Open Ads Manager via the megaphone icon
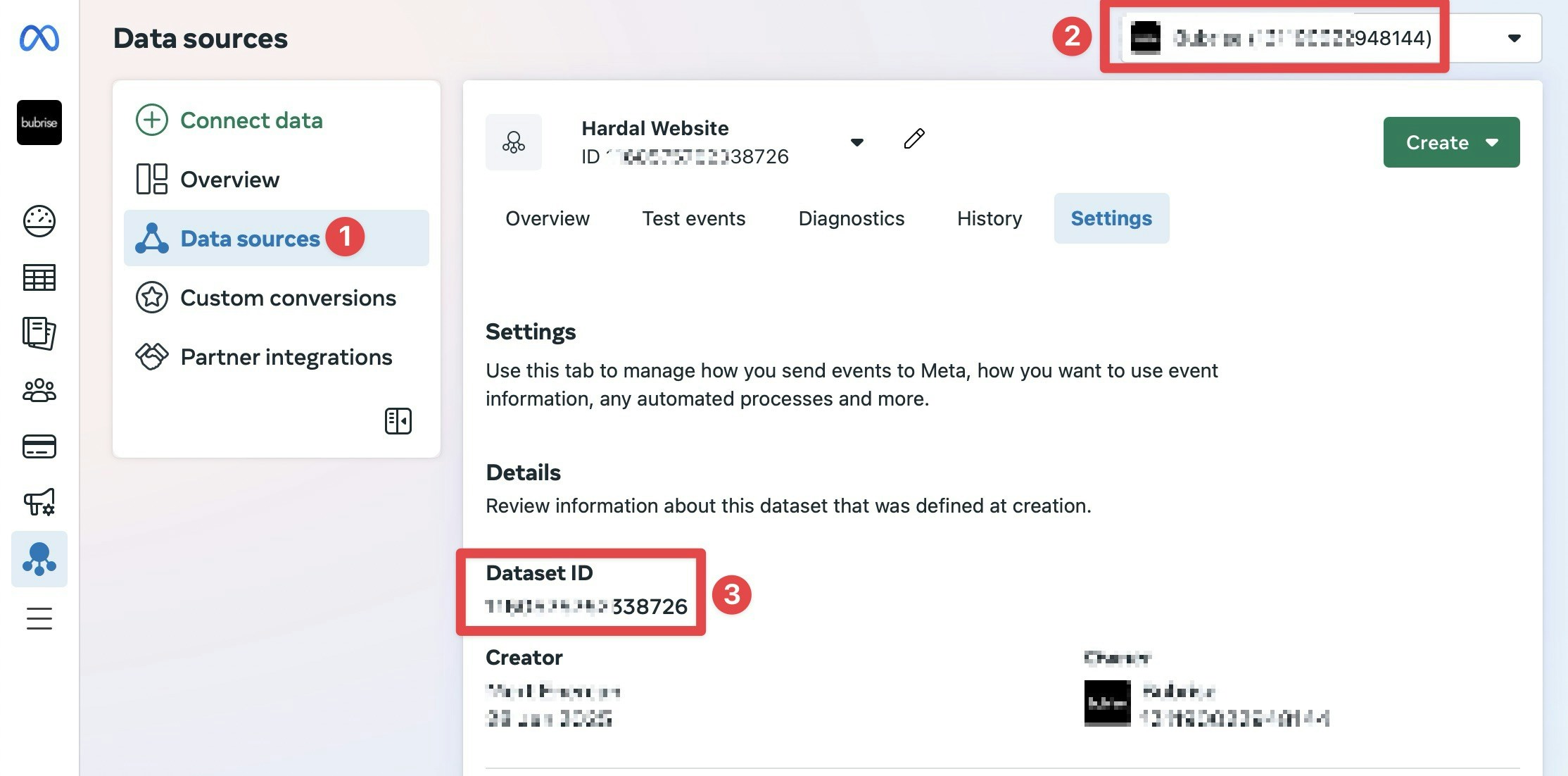Screen dimensions: 1568x776 [39, 503]
